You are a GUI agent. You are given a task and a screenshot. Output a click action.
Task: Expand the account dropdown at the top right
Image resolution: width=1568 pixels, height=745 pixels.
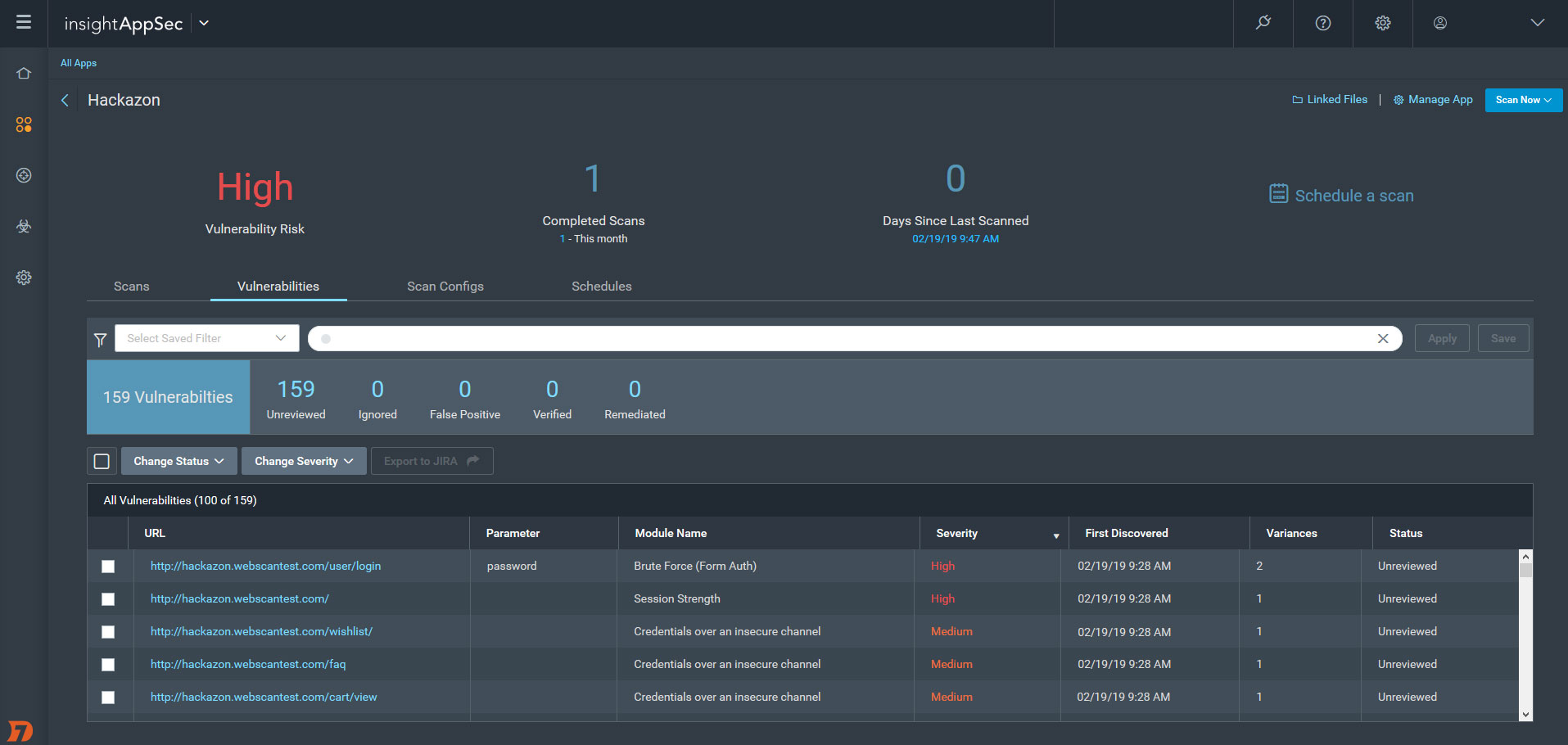pyautogui.click(x=1537, y=23)
